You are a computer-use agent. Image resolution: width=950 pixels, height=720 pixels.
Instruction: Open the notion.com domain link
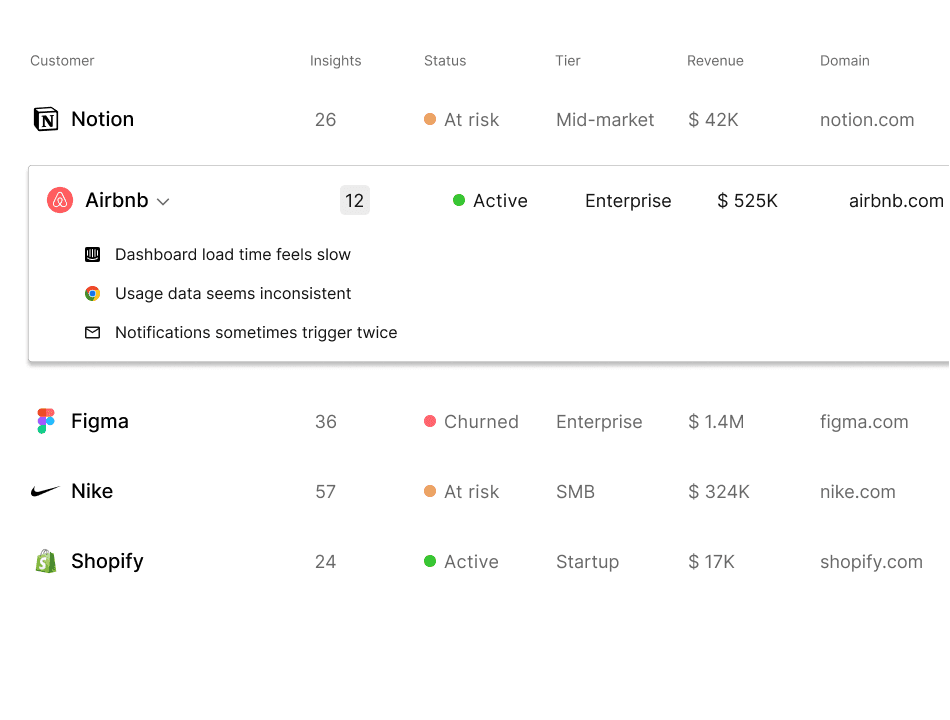tap(867, 120)
